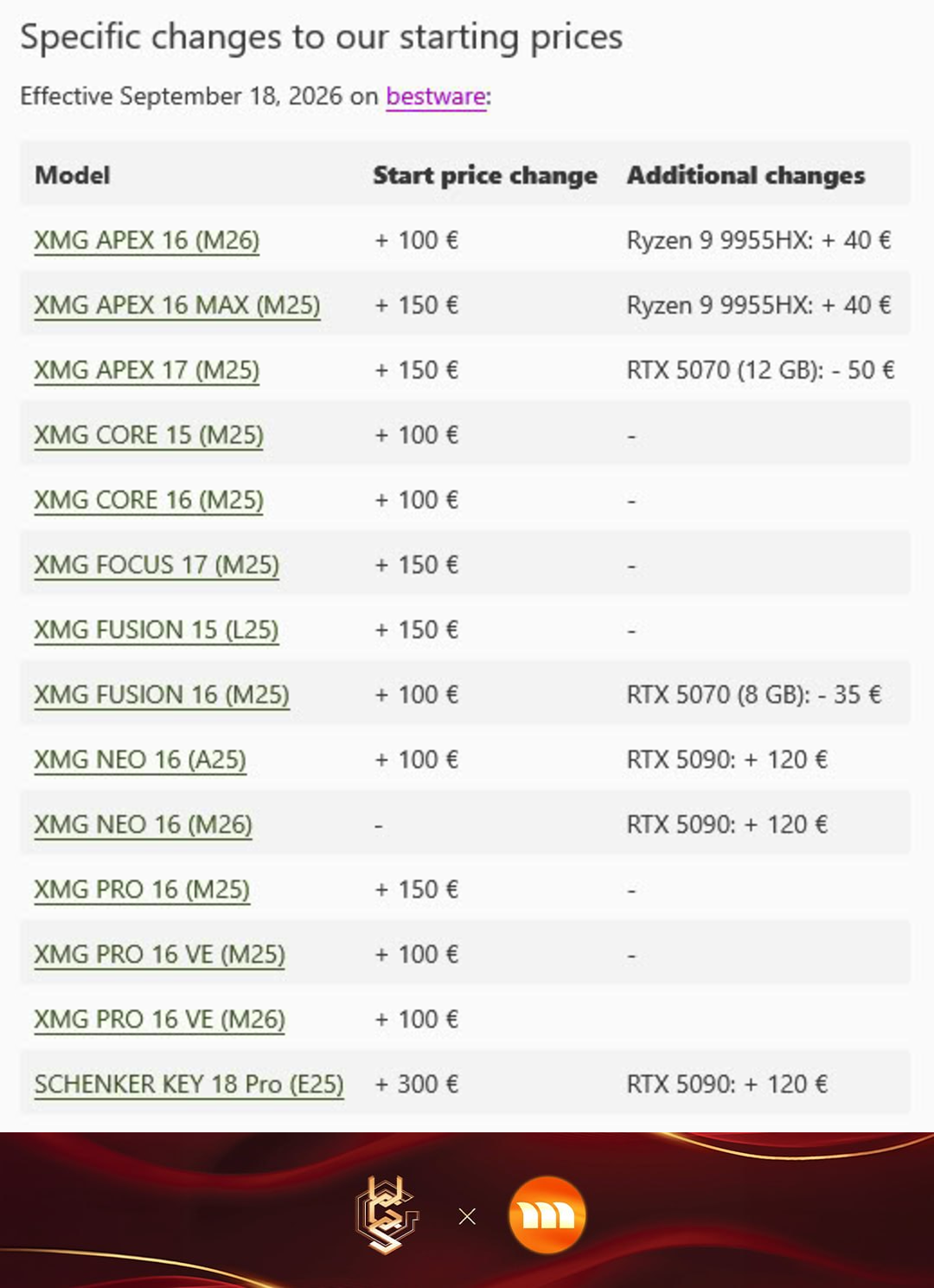Click the Start price change column header
The image size is (934, 1288).
coord(485,175)
